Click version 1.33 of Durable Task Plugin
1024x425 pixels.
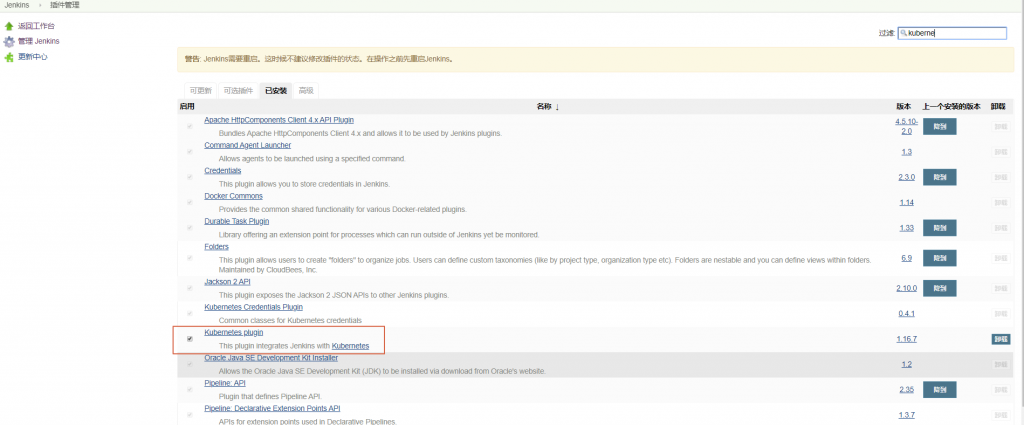pyautogui.click(x=906, y=228)
